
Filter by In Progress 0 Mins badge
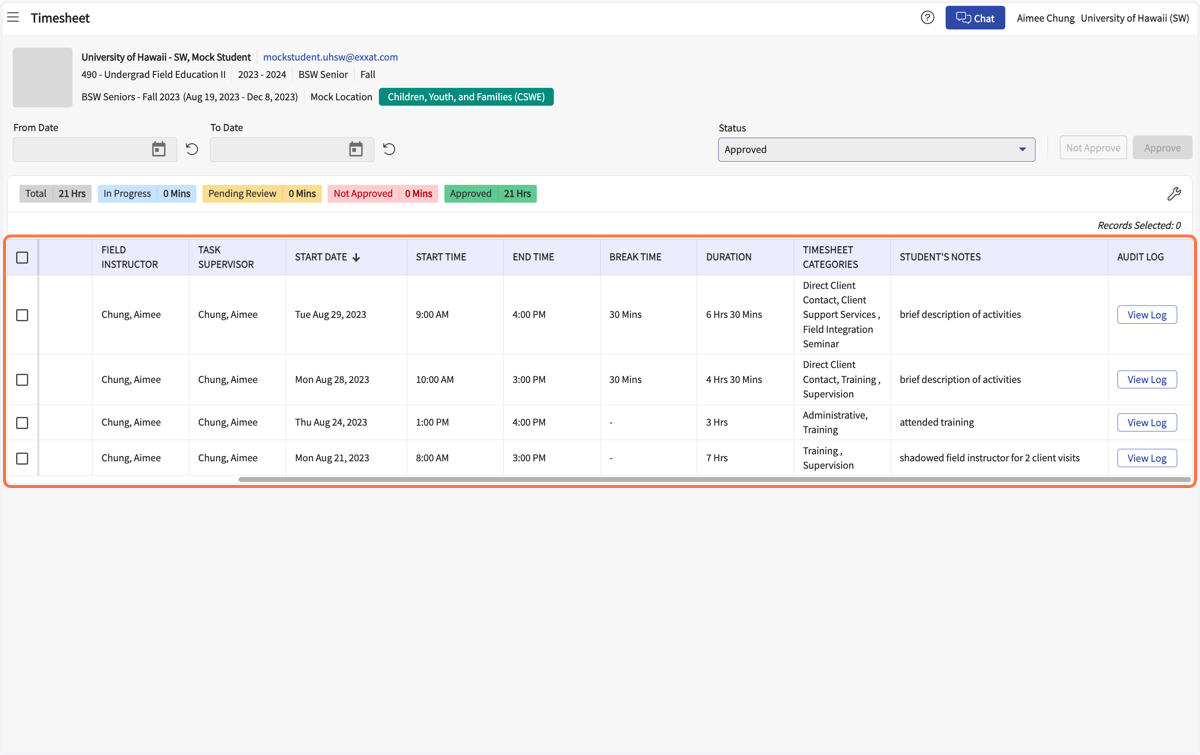click(147, 194)
